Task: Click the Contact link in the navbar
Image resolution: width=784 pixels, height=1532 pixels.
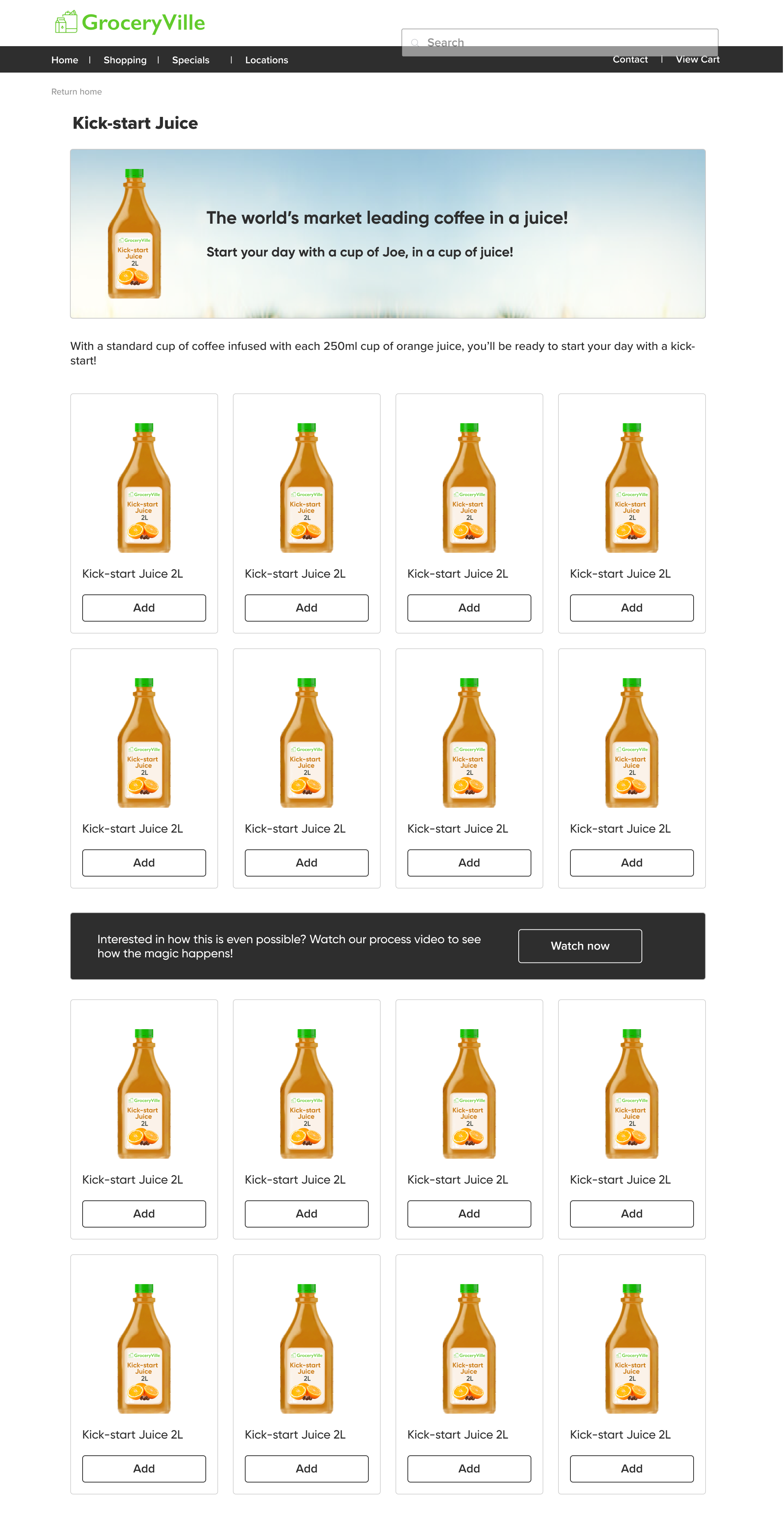Action: coord(630,60)
